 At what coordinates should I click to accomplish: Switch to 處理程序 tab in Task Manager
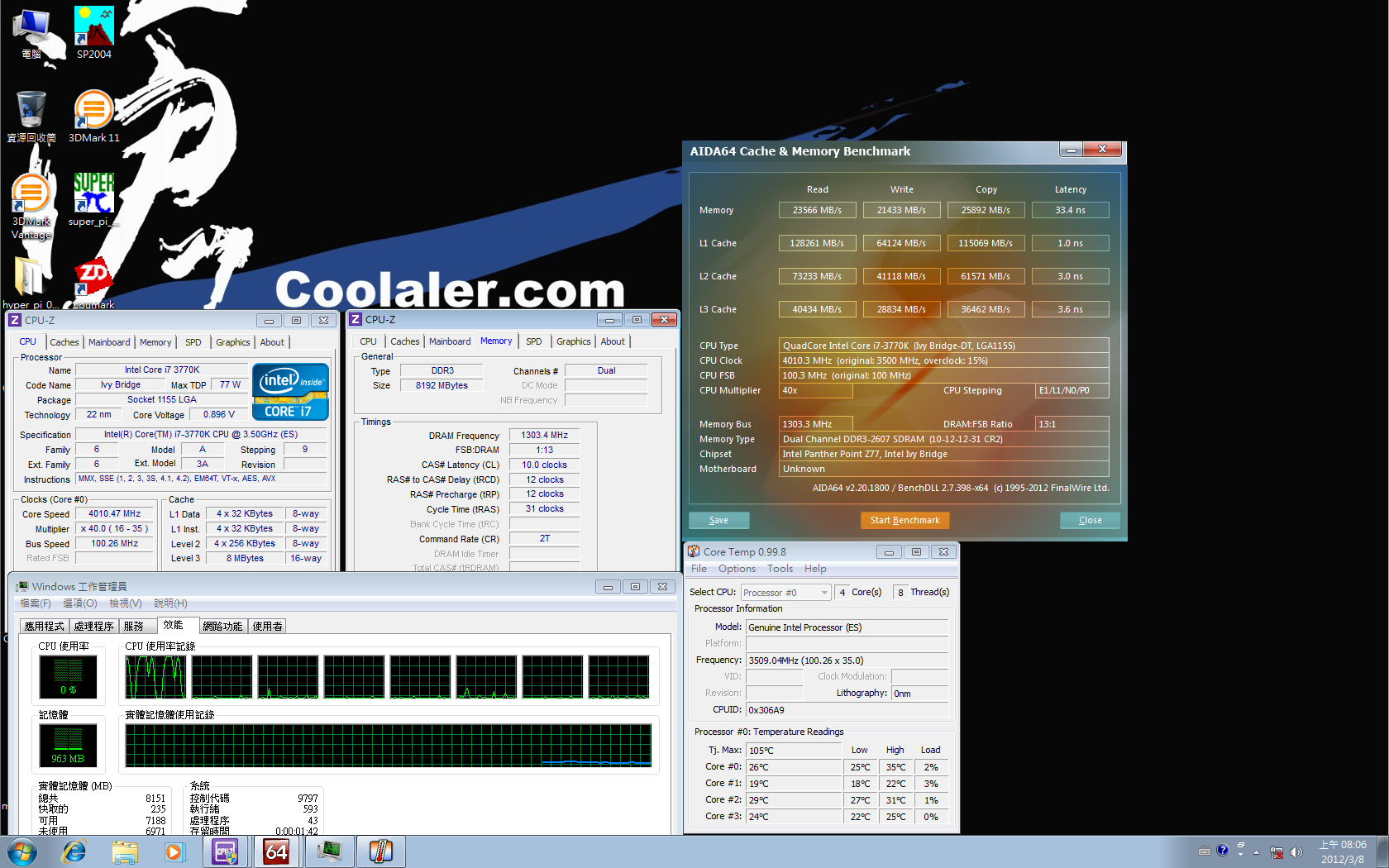[x=93, y=626]
